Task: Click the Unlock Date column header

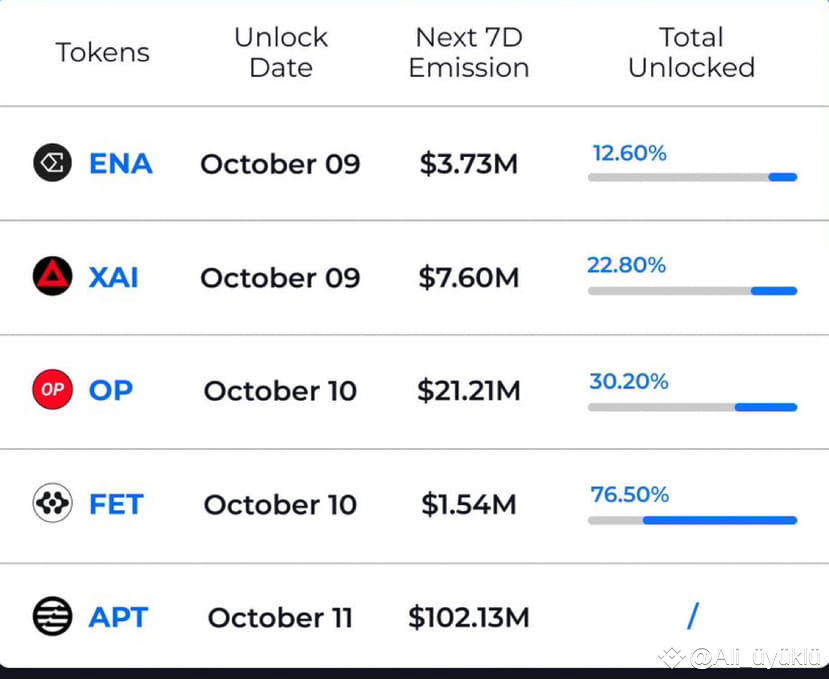Action: (280, 52)
